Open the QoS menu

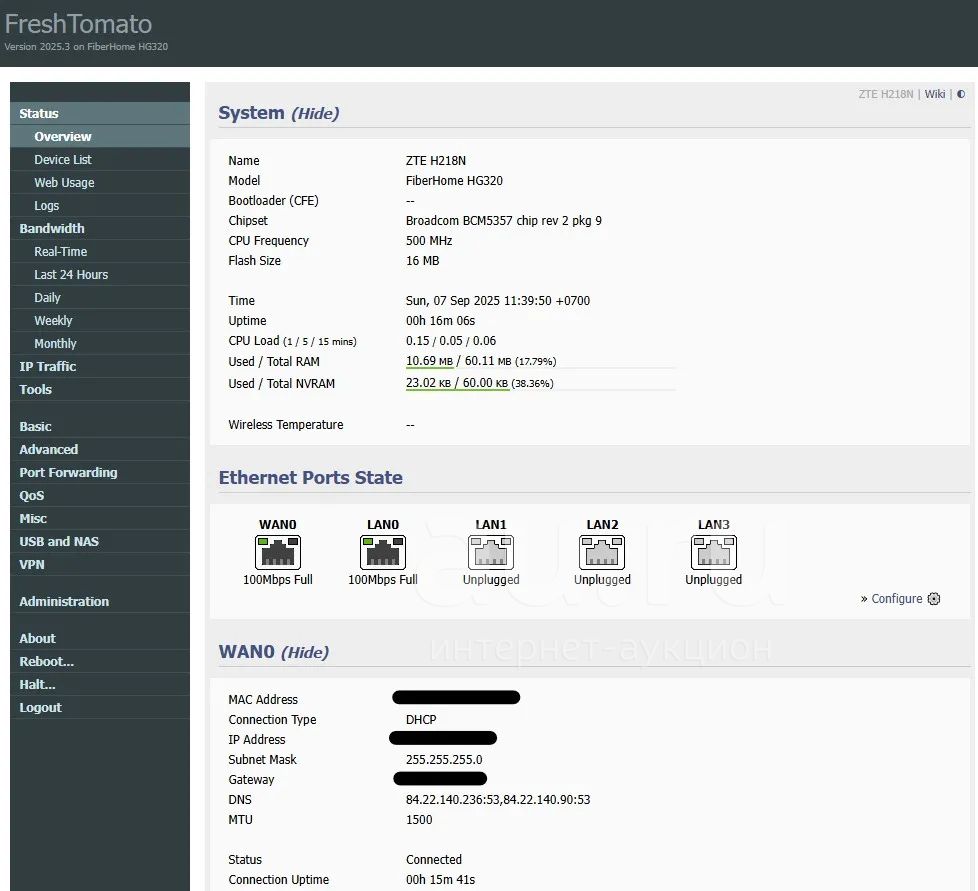pyautogui.click(x=100, y=496)
